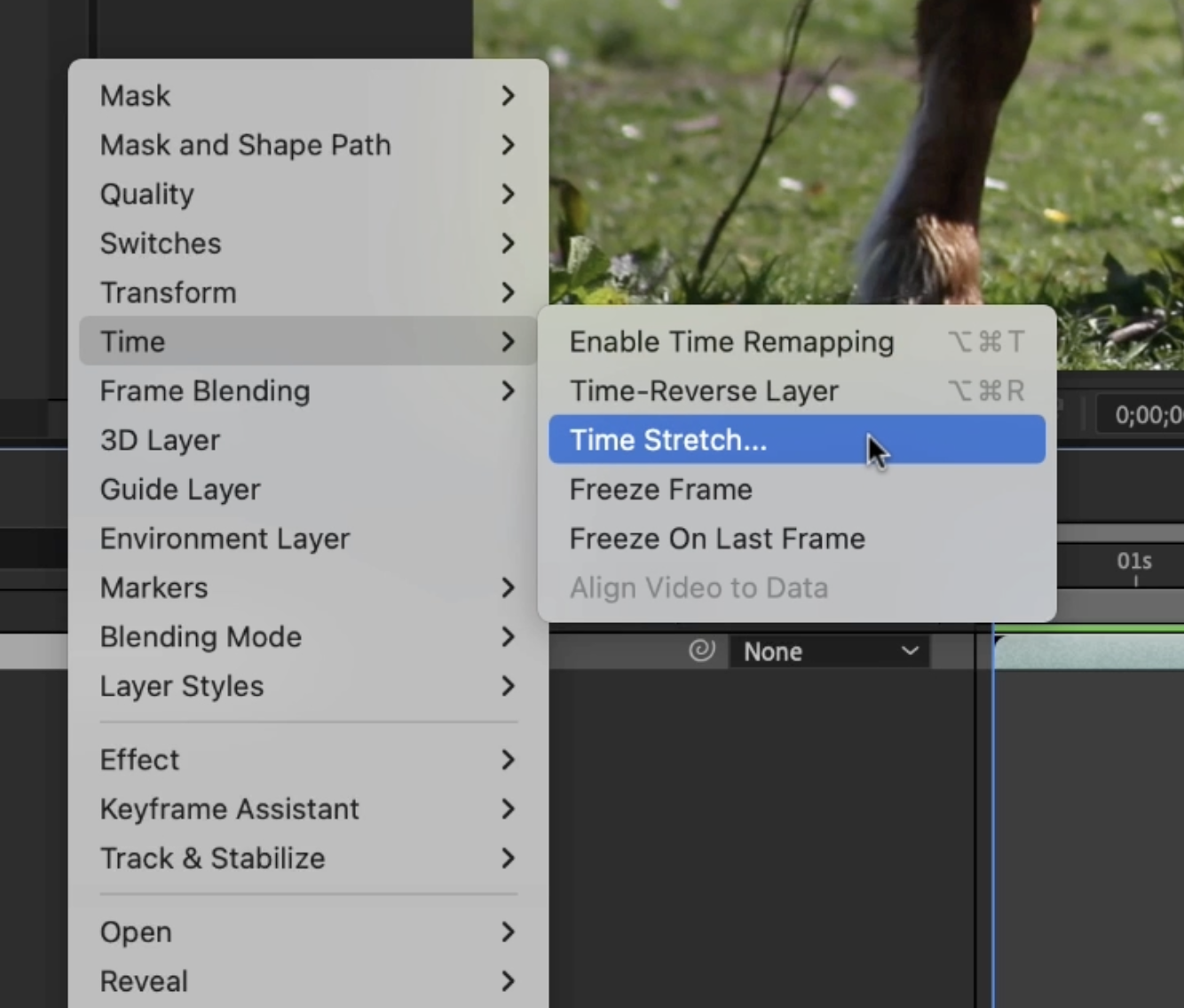Image resolution: width=1184 pixels, height=1008 pixels.
Task: Open the Mask submenu
Action: click(308, 96)
